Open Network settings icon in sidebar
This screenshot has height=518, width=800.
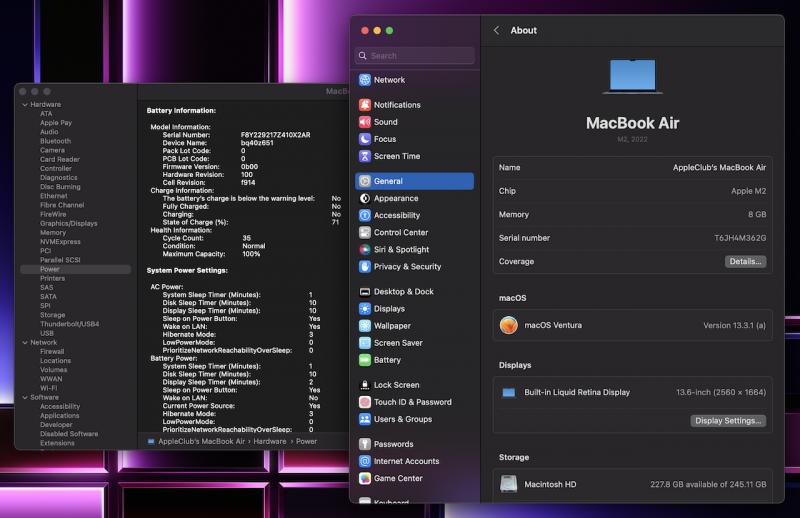pyautogui.click(x=365, y=80)
